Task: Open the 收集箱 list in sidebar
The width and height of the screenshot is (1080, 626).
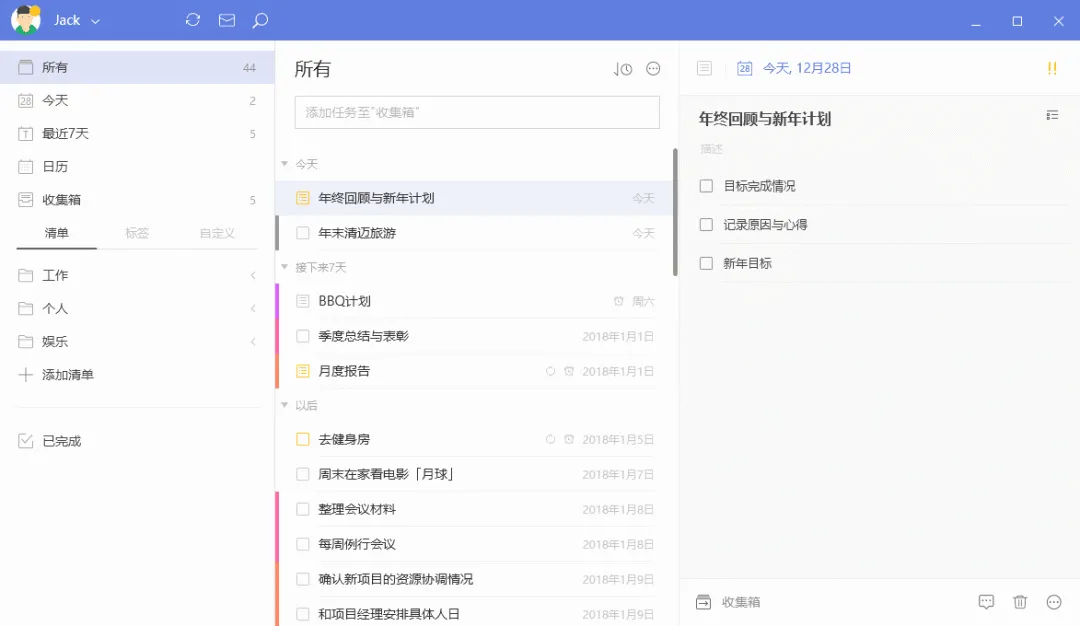Action: (137, 200)
